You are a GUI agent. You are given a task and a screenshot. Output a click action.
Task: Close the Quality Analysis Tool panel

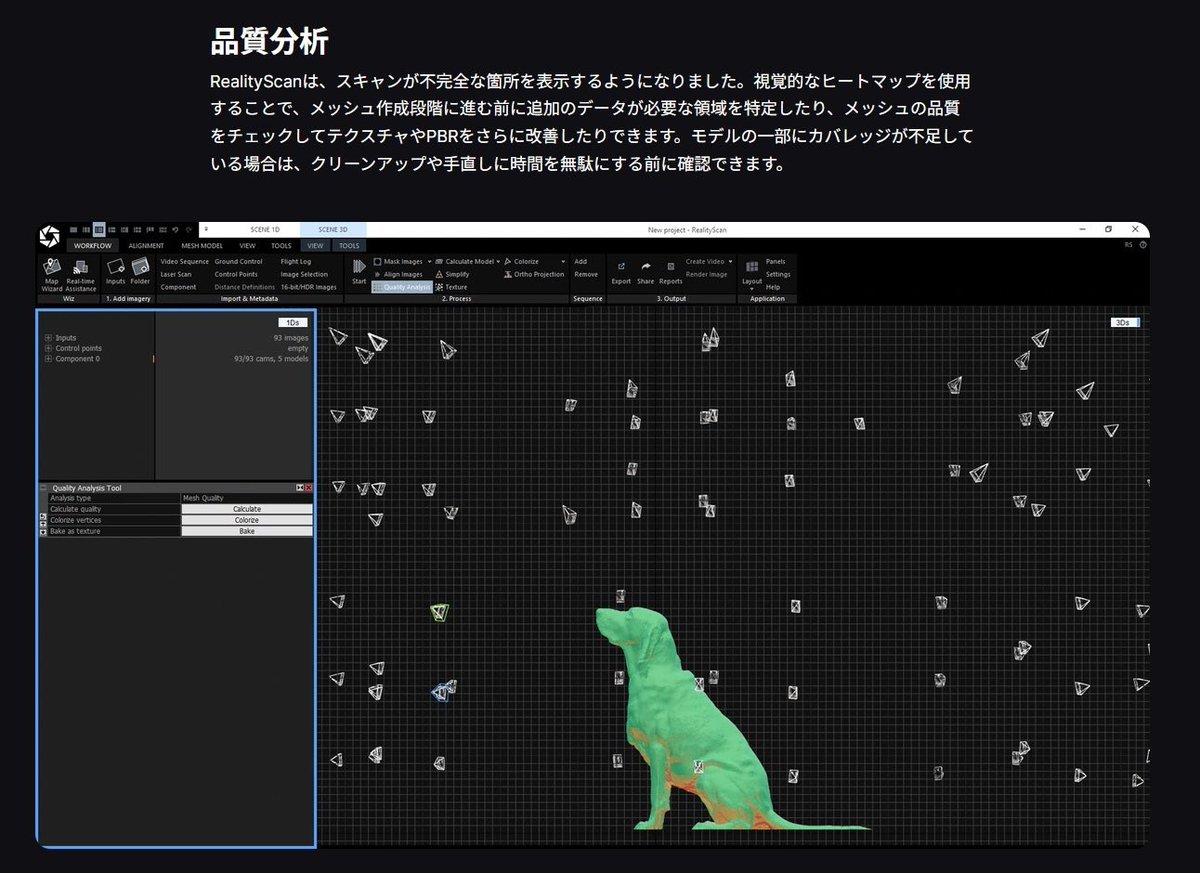click(x=309, y=488)
